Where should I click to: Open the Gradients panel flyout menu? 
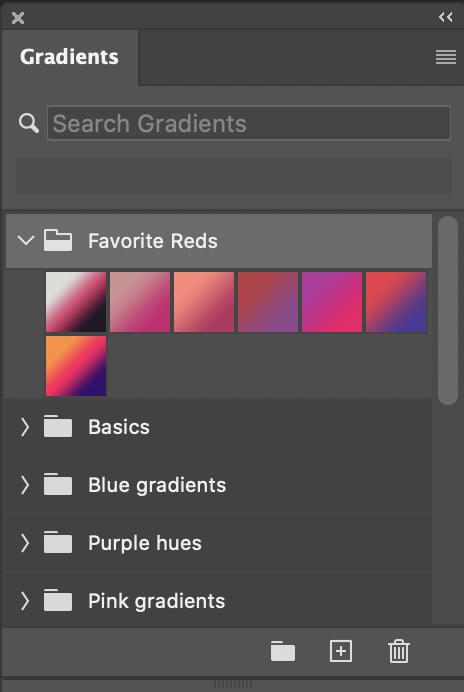[445, 57]
